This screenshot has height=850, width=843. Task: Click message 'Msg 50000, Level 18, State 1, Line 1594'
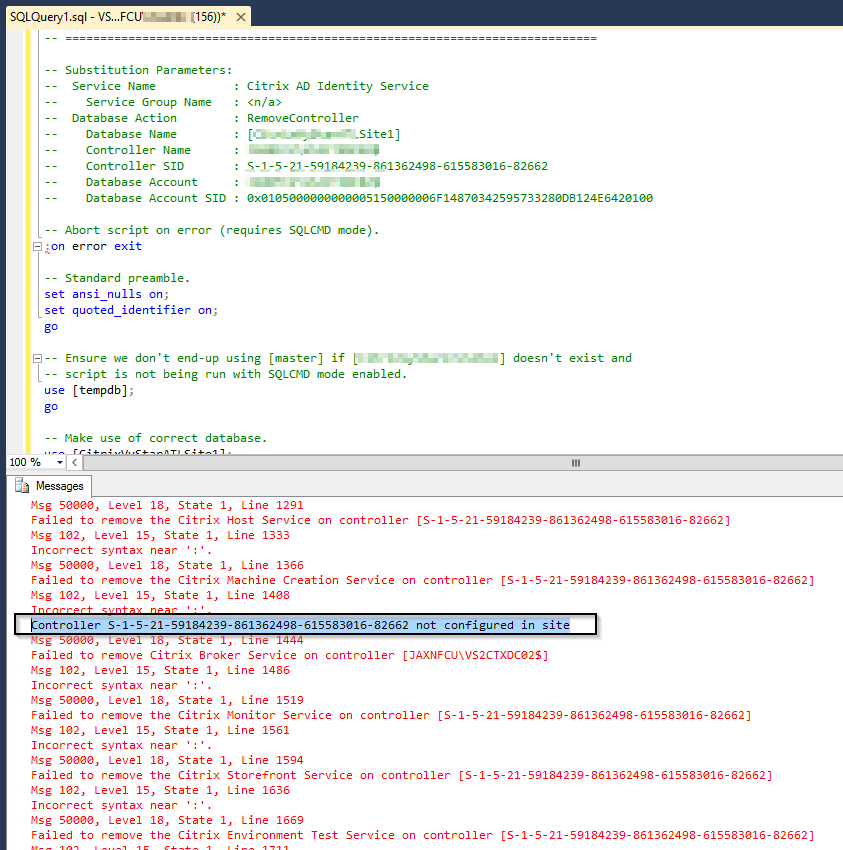(167, 761)
